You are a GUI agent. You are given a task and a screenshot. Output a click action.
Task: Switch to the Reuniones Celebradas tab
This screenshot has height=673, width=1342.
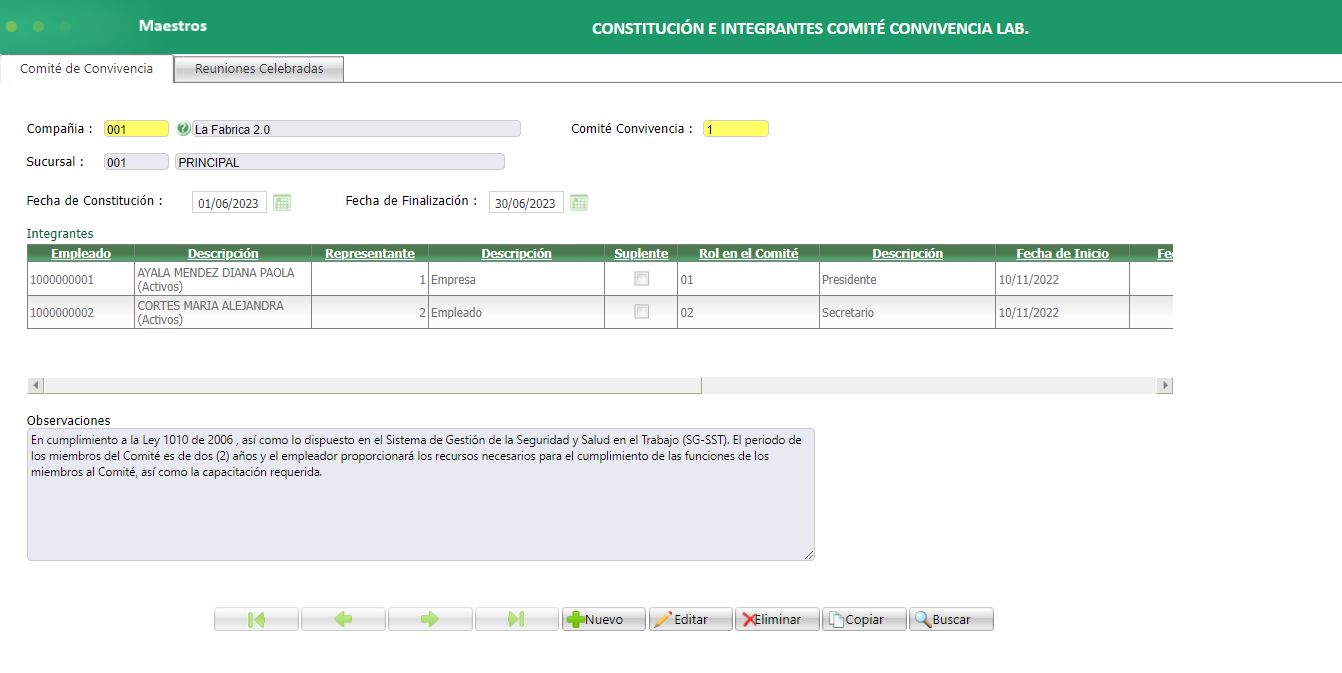tap(258, 69)
